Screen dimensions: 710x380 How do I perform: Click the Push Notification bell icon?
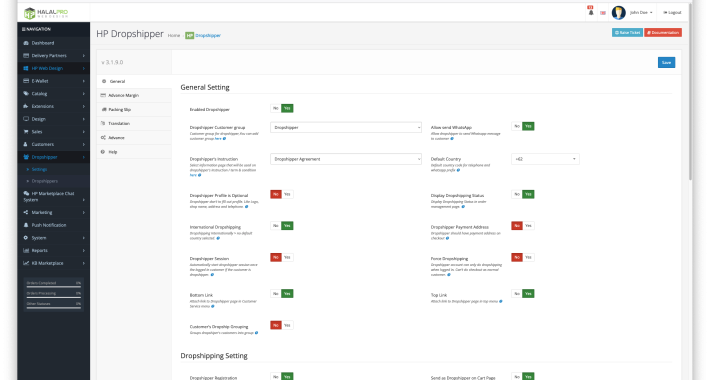coord(26,225)
